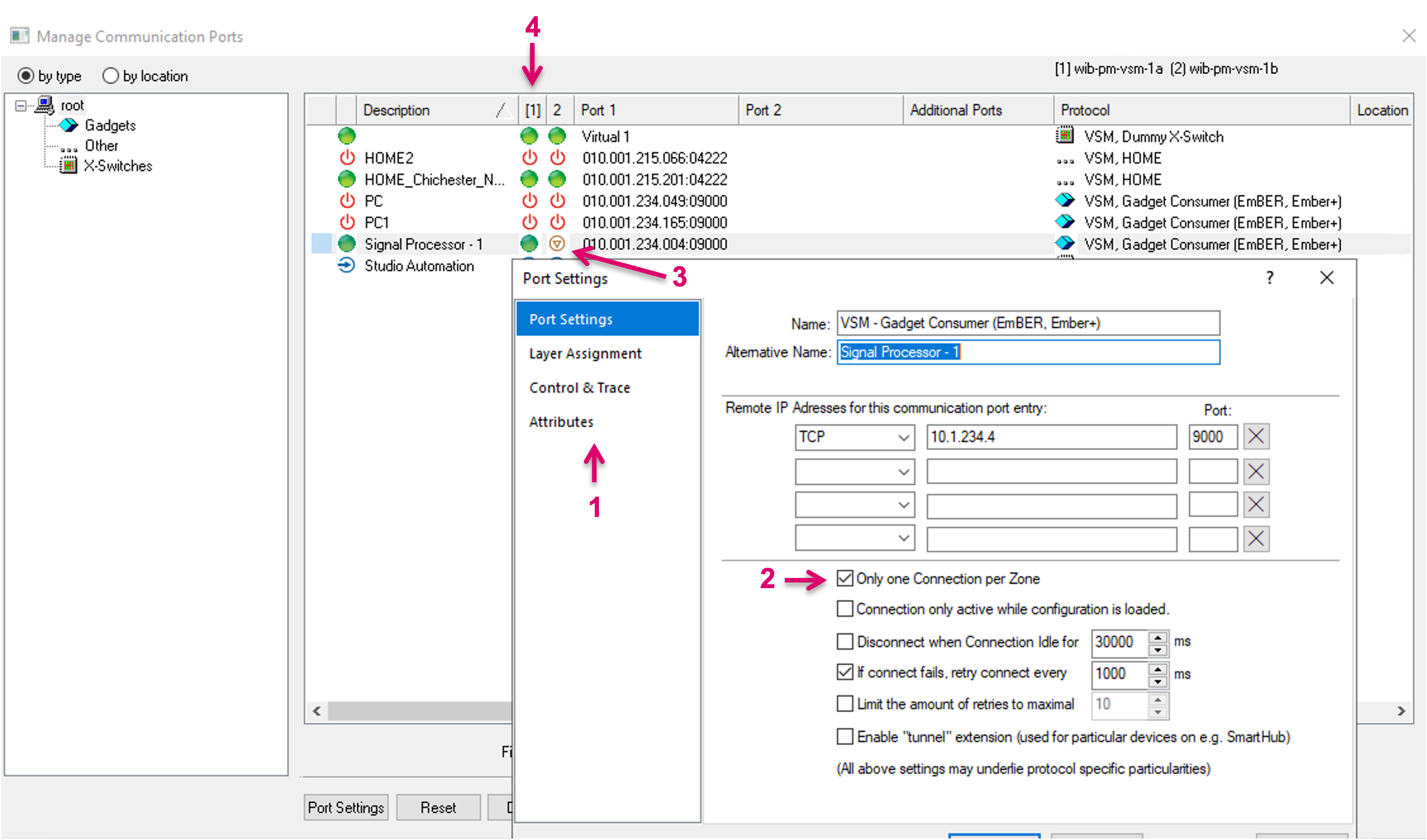The width and height of the screenshot is (1427, 840).
Task: Select the by location radio button
Action: coord(110,76)
